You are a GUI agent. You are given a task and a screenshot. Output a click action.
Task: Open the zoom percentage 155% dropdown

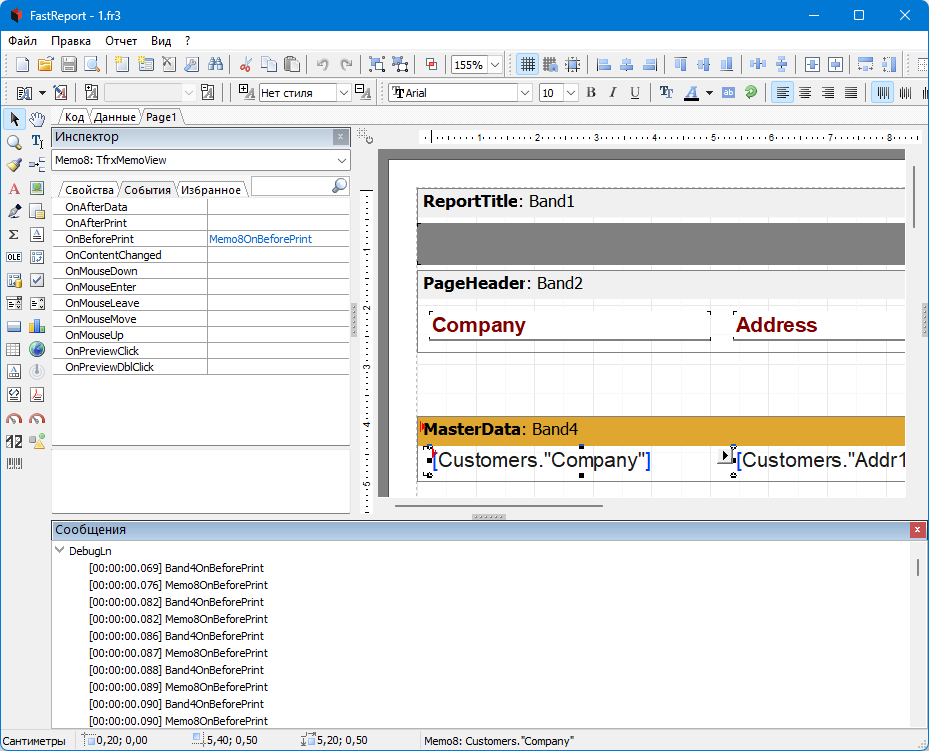pos(494,65)
